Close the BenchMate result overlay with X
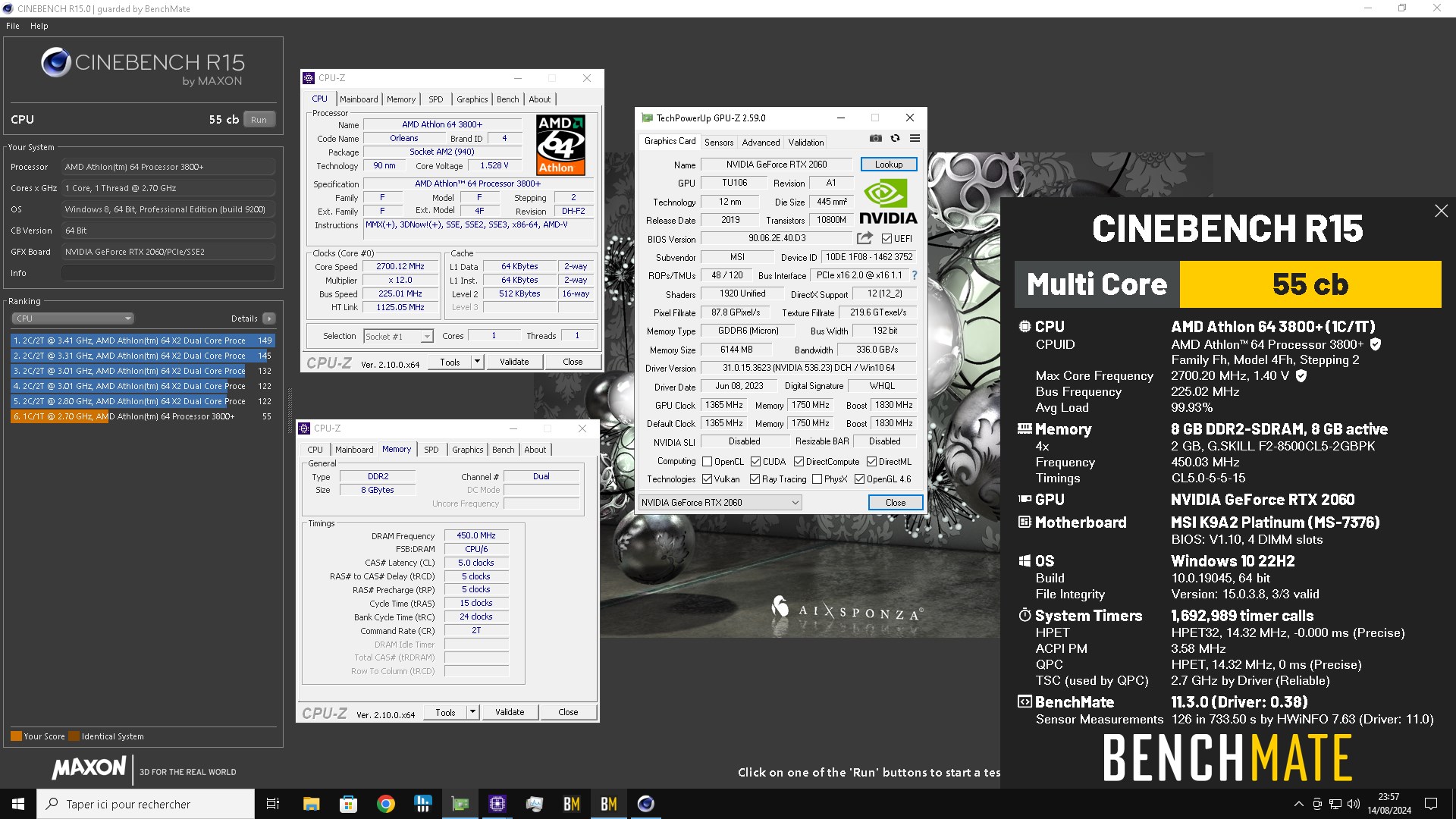This screenshot has width=1456, height=819. [x=1441, y=211]
